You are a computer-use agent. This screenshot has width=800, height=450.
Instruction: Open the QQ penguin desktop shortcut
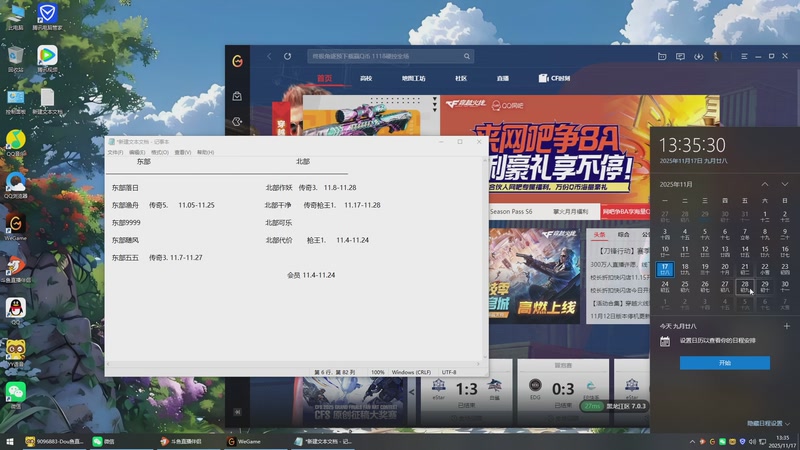pyautogui.click(x=16, y=311)
